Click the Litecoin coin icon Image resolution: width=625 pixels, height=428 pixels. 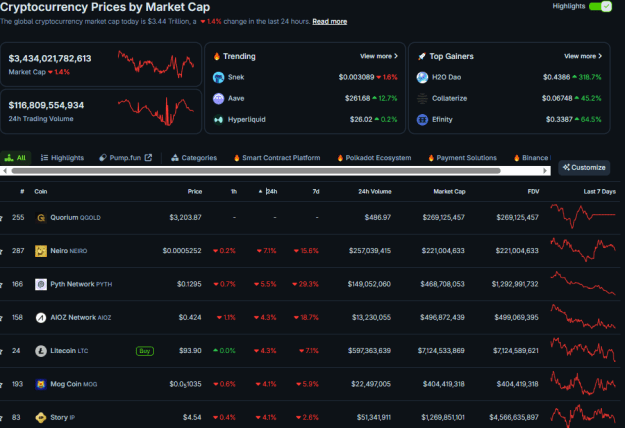[41, 351]
